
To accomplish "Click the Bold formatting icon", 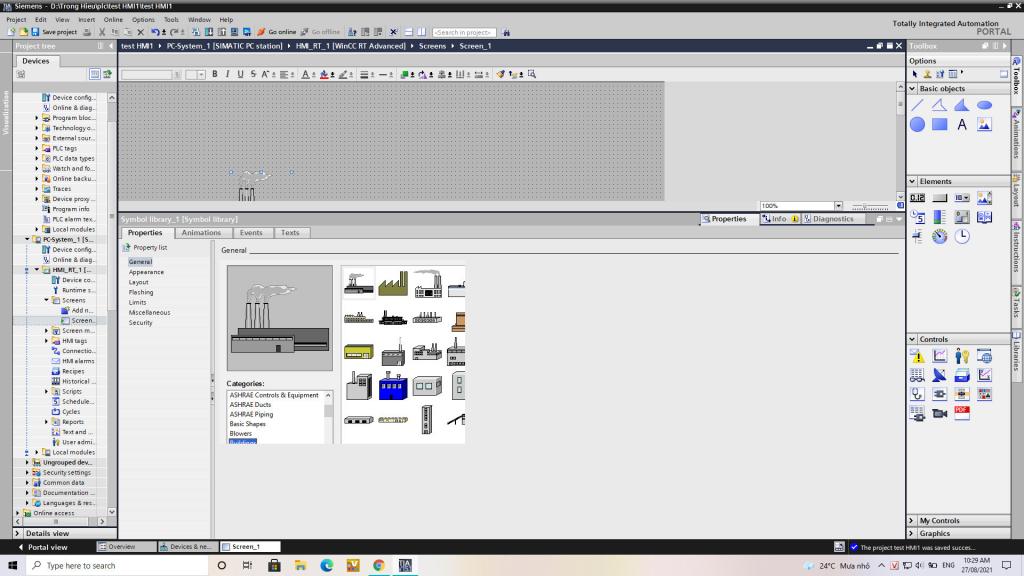I will click(x=215, y=74).
